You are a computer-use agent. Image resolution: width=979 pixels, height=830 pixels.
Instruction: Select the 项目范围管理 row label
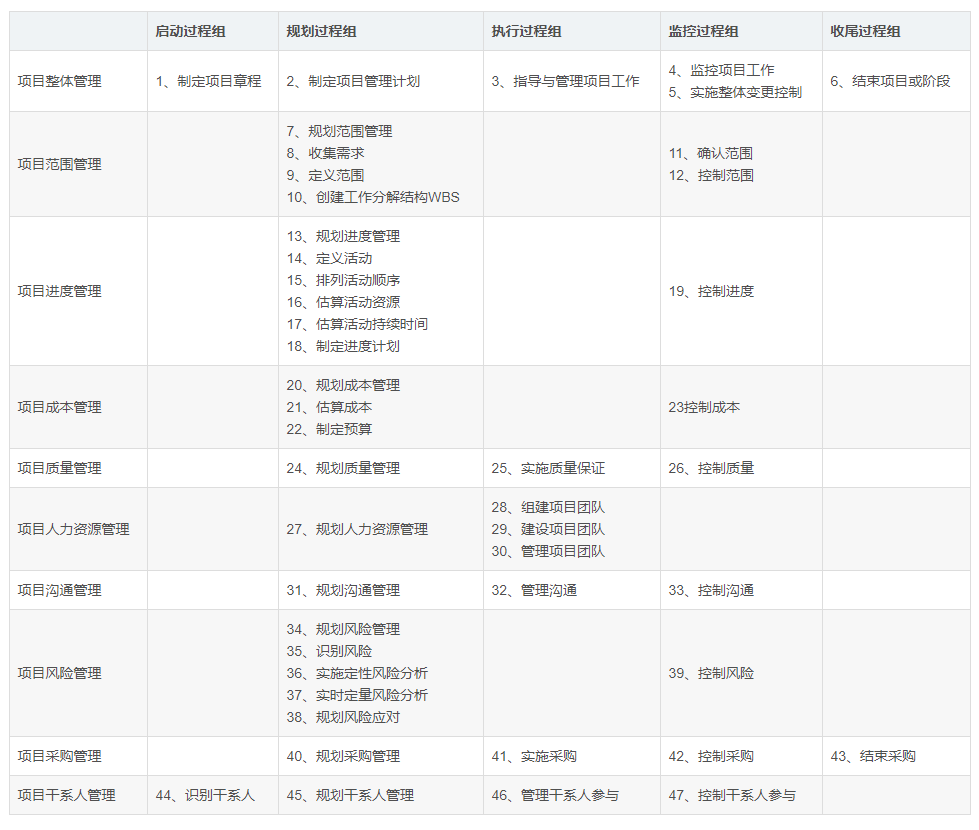(x=59, y=164)
